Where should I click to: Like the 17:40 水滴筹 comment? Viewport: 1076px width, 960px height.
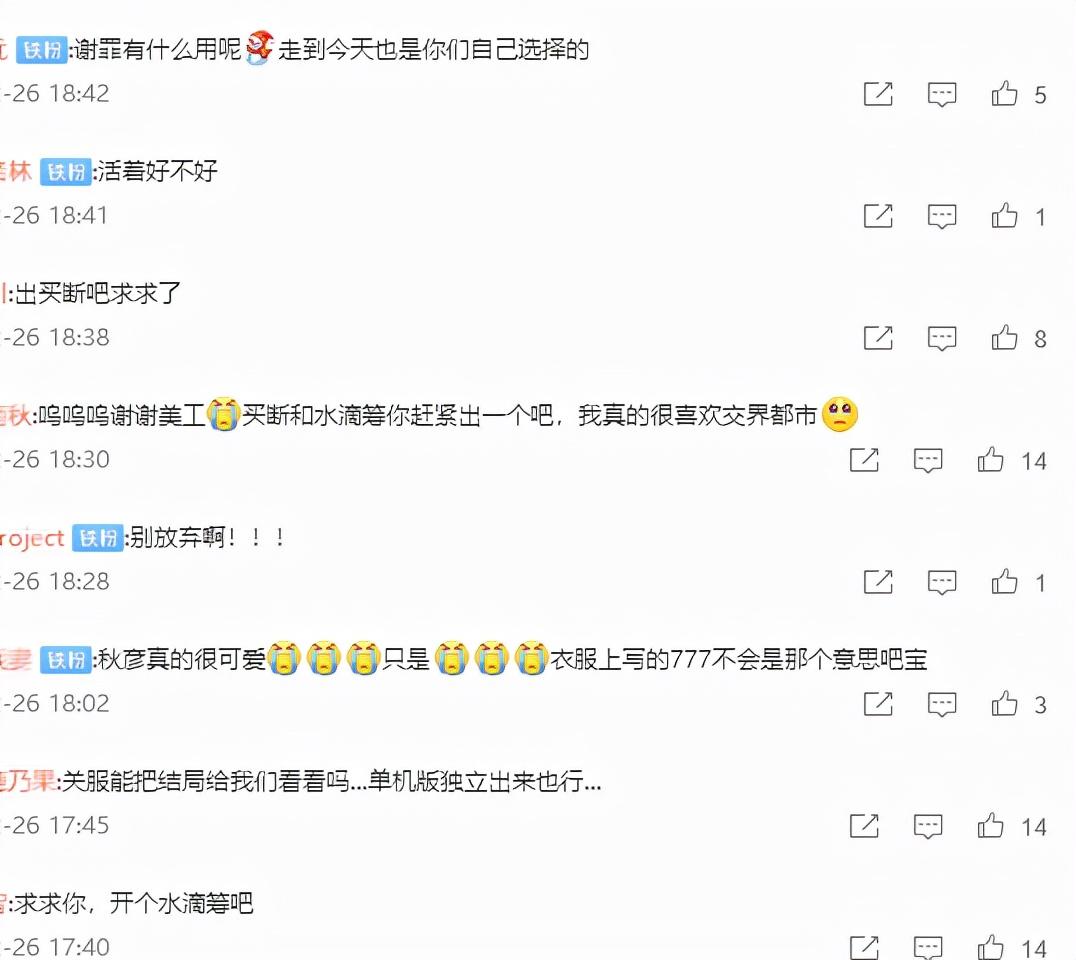coord(990,947)
